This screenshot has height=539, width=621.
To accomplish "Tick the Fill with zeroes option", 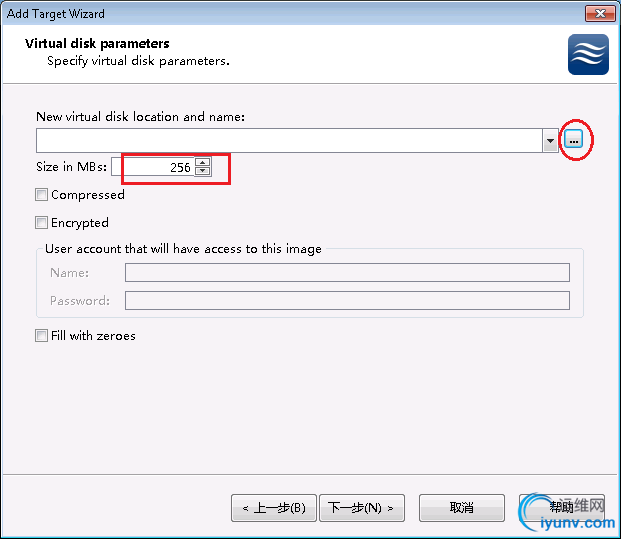I will (x=41, y=336).
